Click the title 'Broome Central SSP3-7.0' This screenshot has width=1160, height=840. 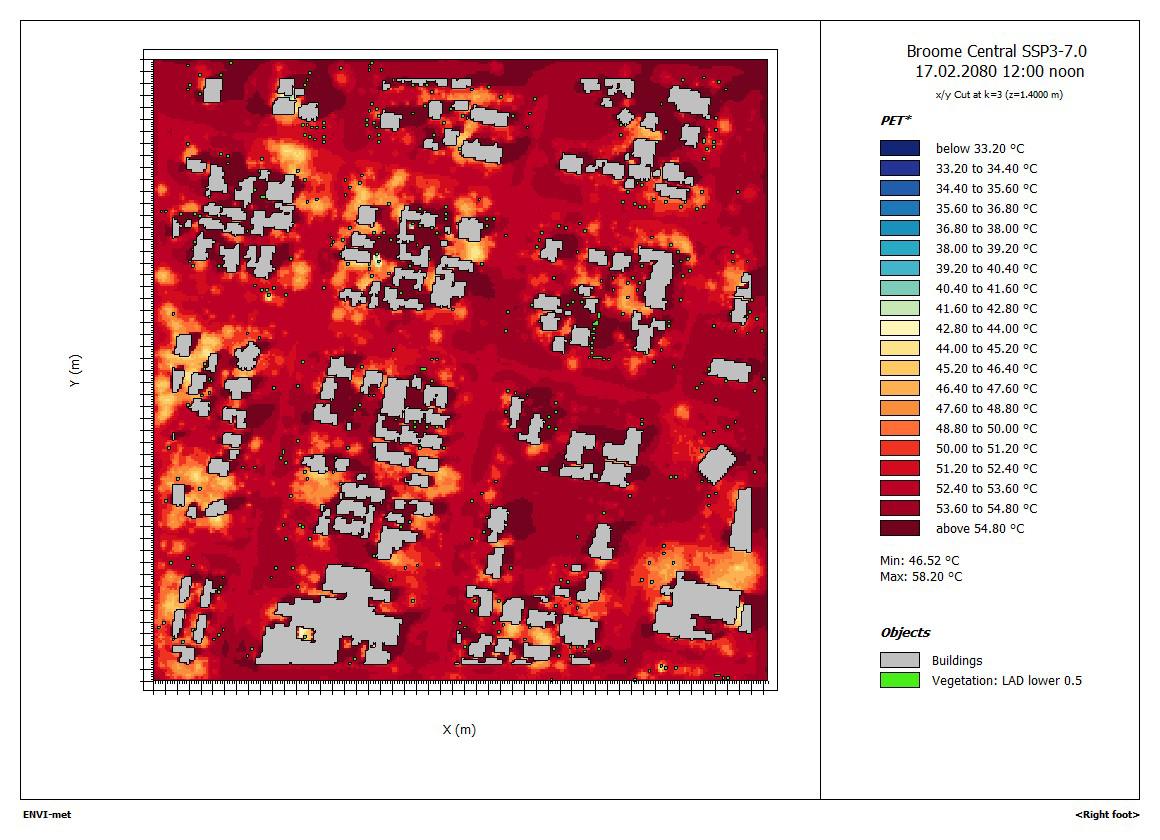(x=997, y=51)
